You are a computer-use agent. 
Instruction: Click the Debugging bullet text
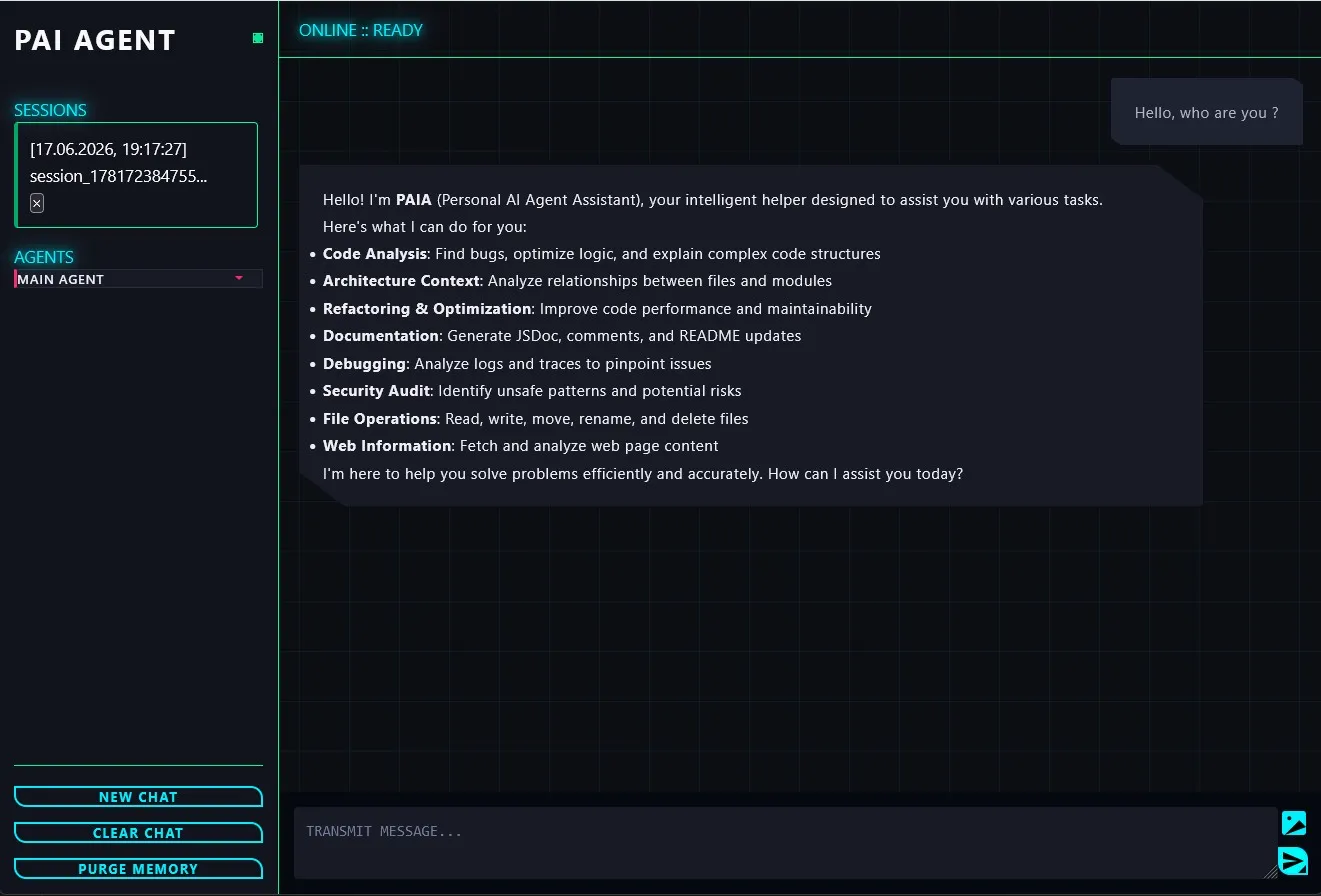[x=517, y=364]
